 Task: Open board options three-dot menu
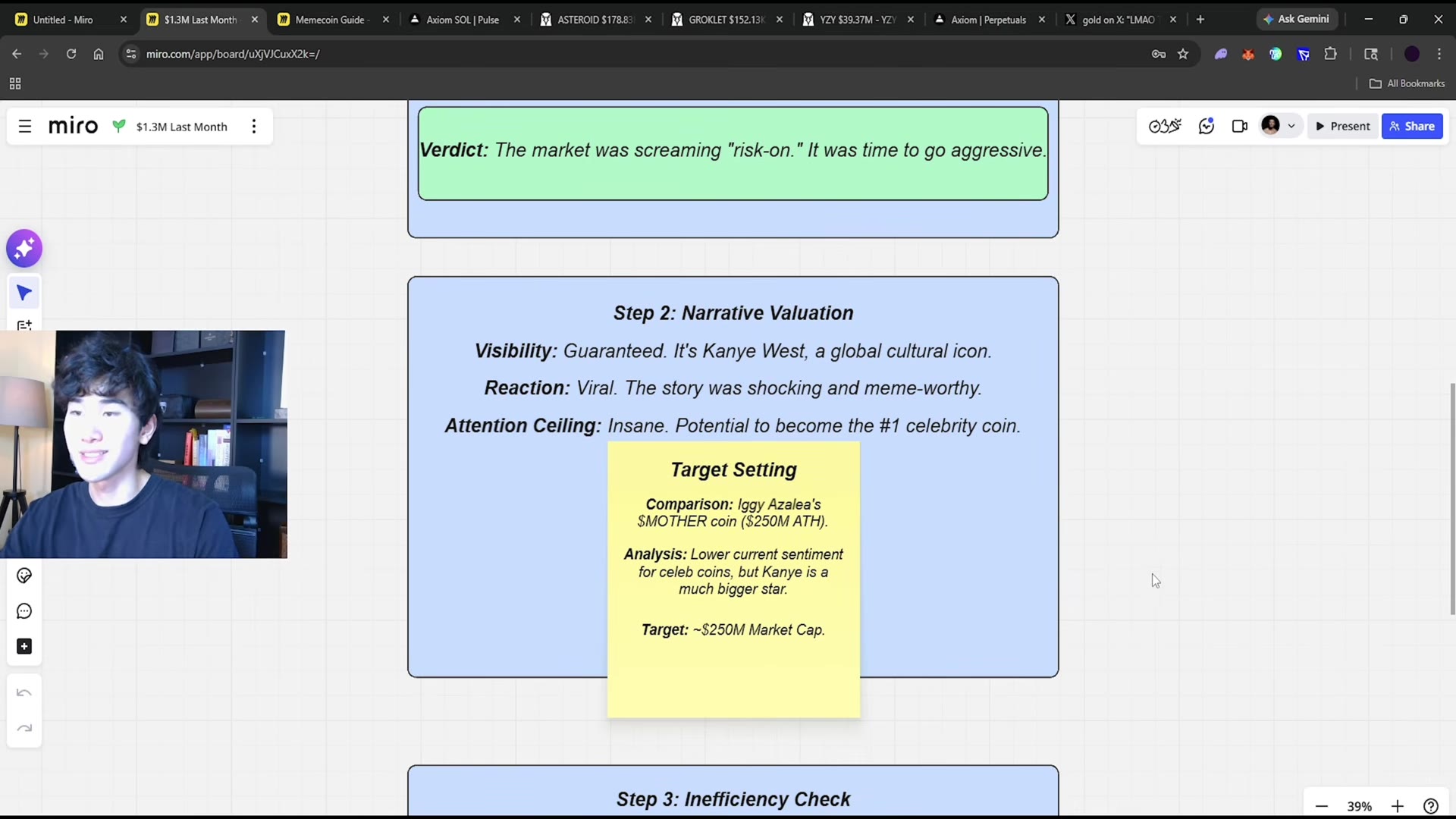[254, 127]
